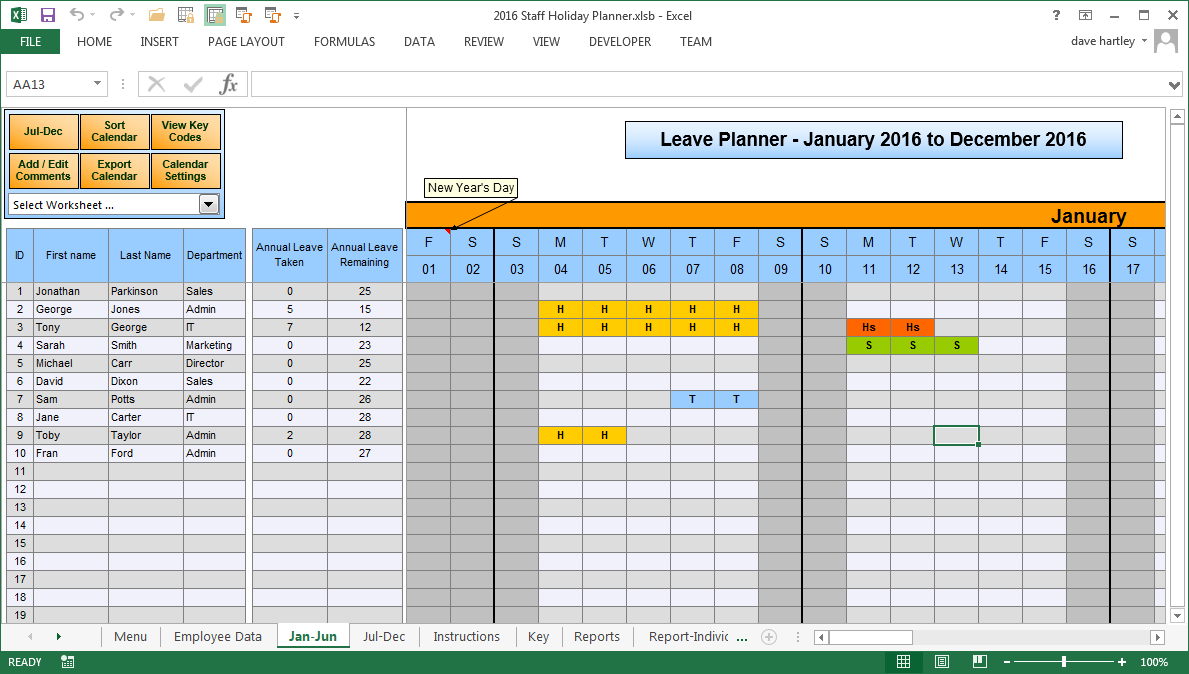1189x674 pixels.
Task: Toggle the highlighted protect sheet toolbar icon
Action: click(x=214, y=15)
